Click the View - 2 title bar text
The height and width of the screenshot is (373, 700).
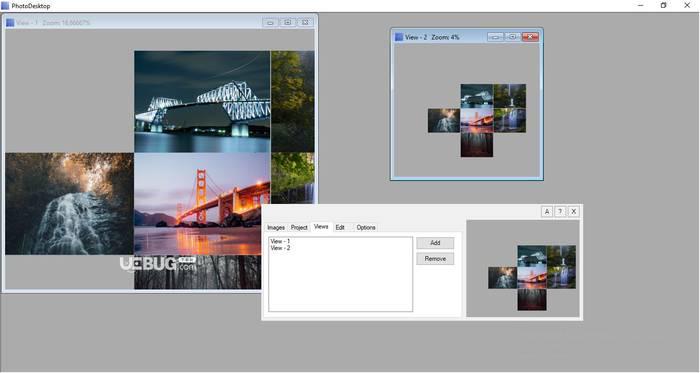pyautogui.click(x=432, y=37)
